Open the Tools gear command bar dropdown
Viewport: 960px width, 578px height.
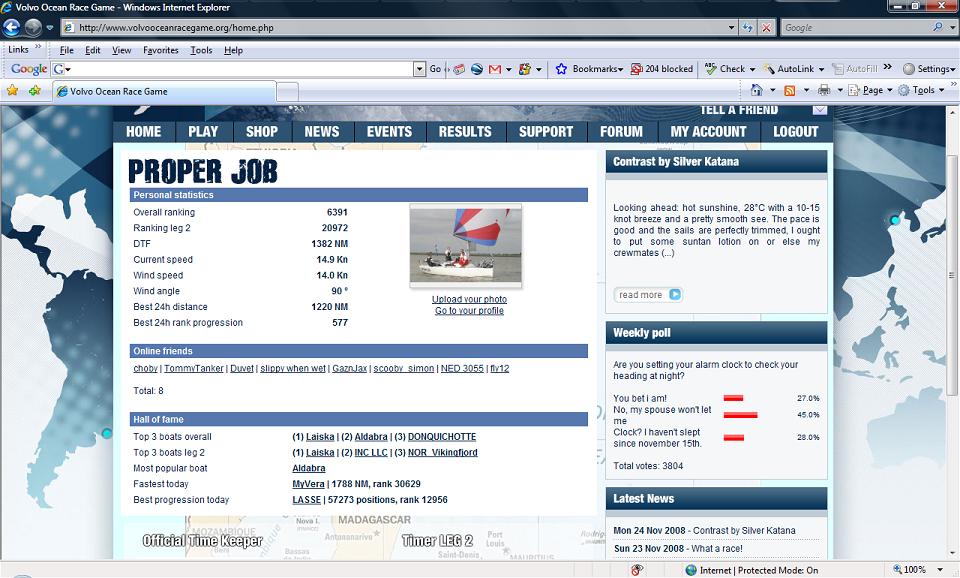922,91
